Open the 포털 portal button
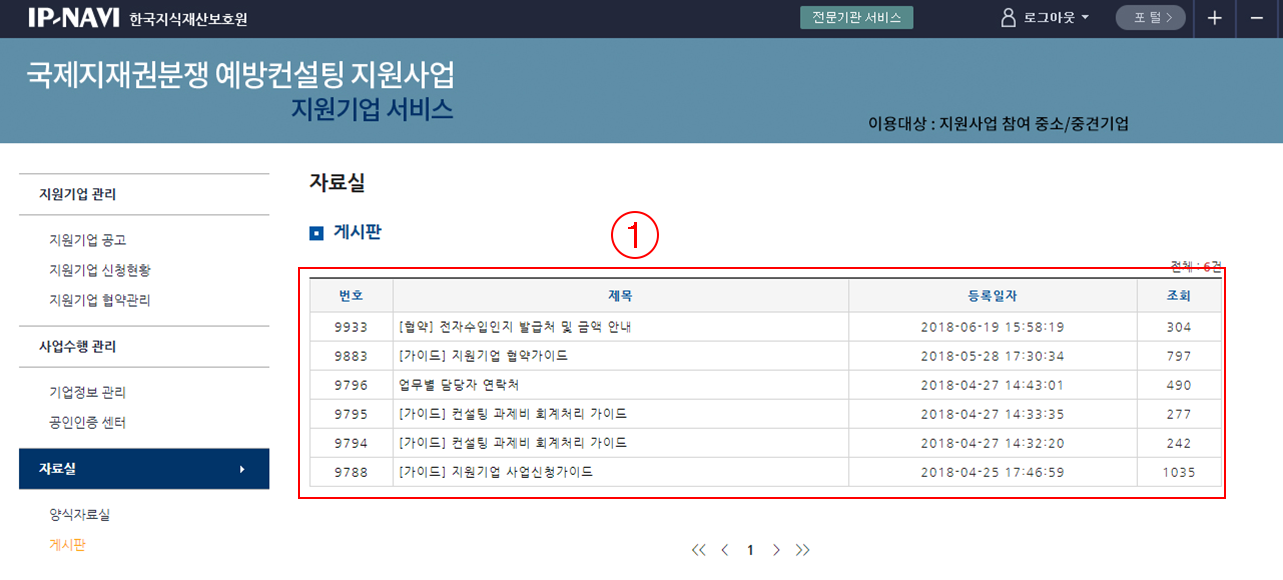Viewport: 1283px width, 580px height. pyautogui.click(x=1150, y=18)
